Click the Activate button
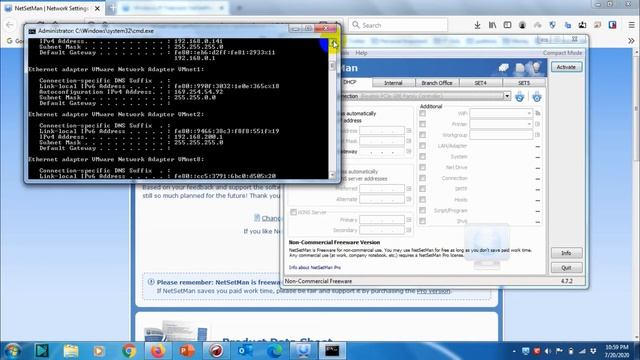The width and height of the screenshot is (640, 360). (566, 67)
